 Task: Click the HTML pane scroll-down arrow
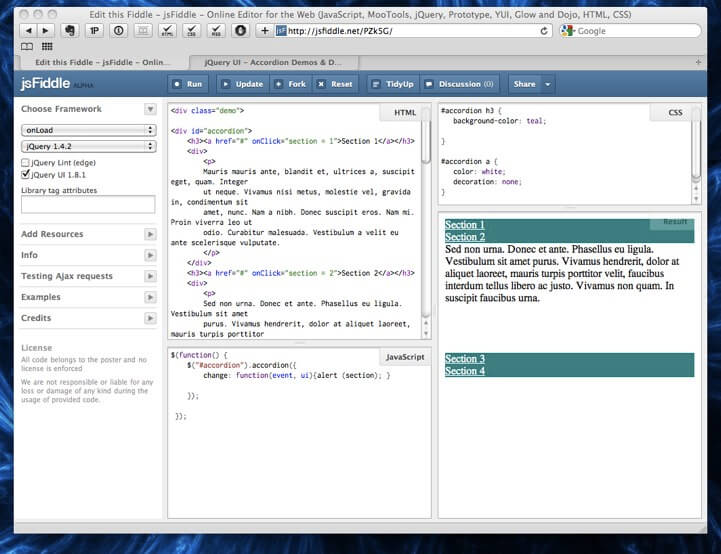pos(426,334)
